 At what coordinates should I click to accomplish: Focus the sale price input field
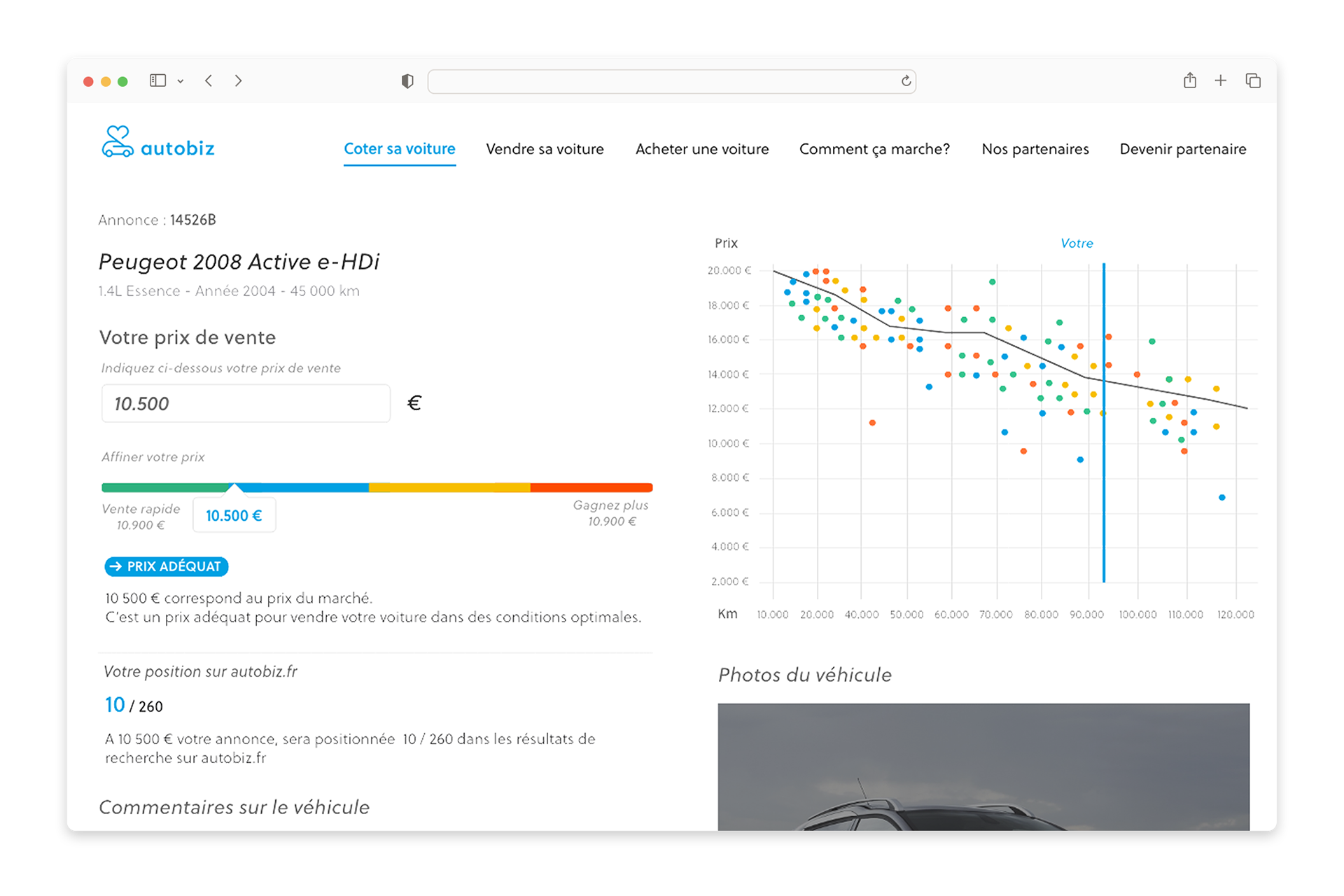point(246,403)
